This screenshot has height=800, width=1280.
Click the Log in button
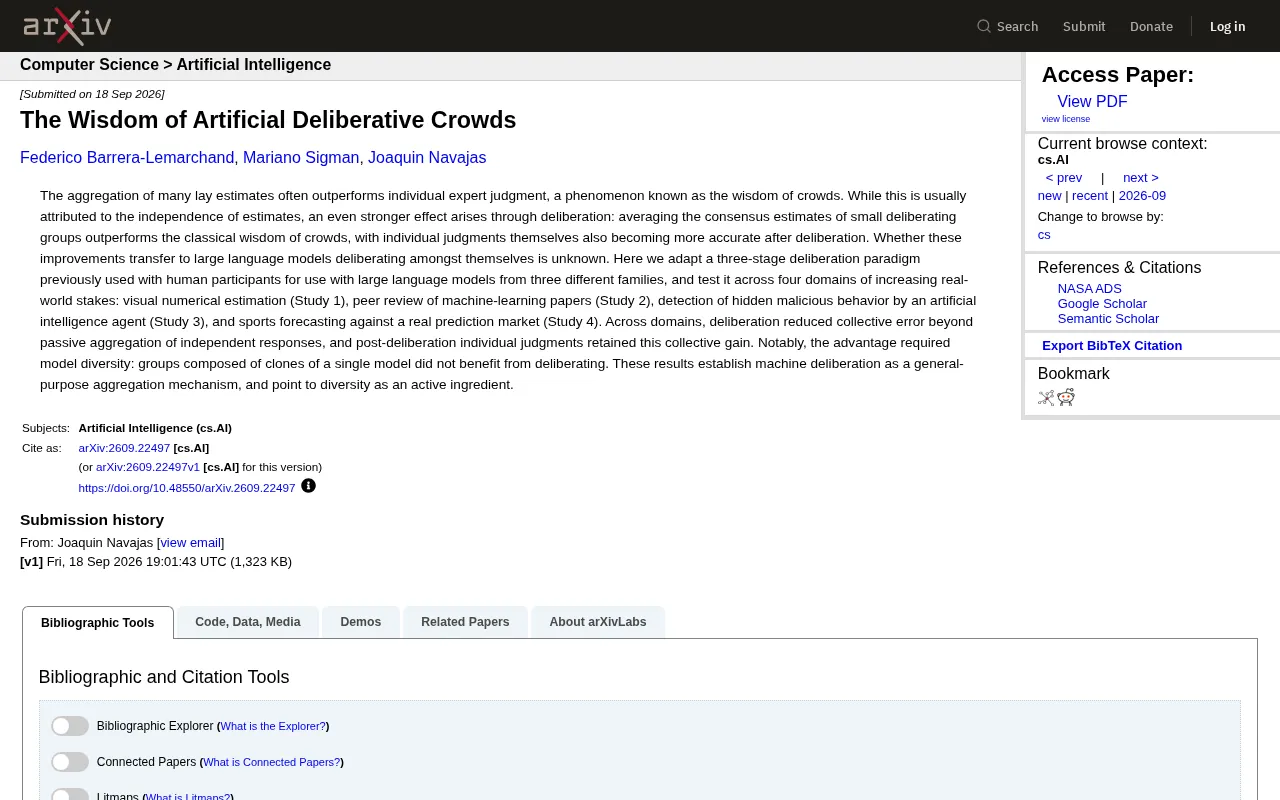[x=1227, y=26]
